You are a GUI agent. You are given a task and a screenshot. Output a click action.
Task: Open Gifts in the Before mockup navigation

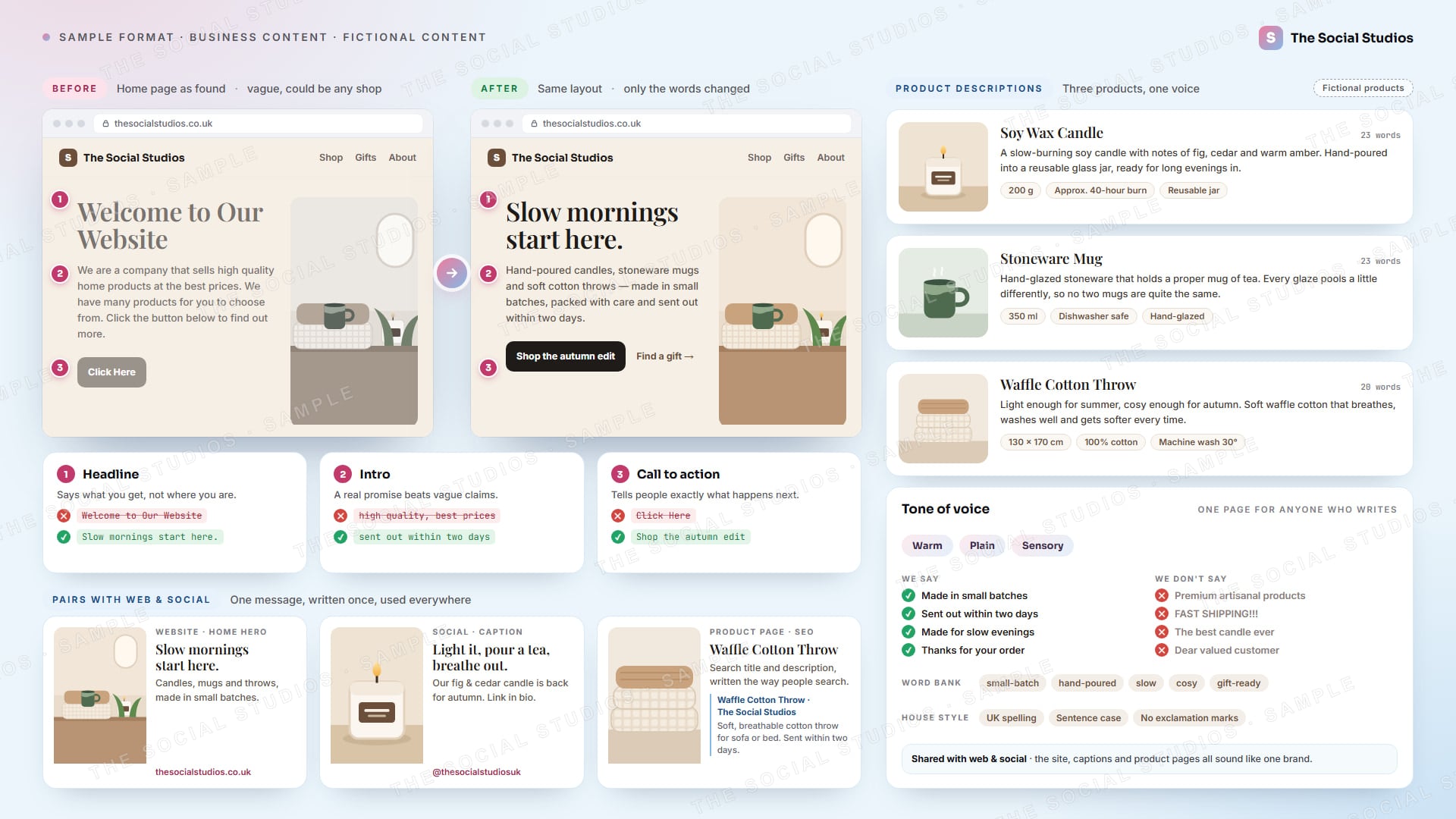[366, 158]
